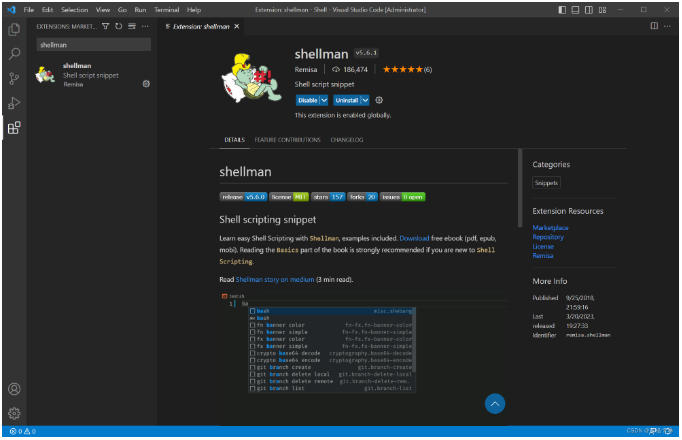
Task: Open gear for shellman in sidebar list
Action: pyautogui.click(x=146, y=83)
